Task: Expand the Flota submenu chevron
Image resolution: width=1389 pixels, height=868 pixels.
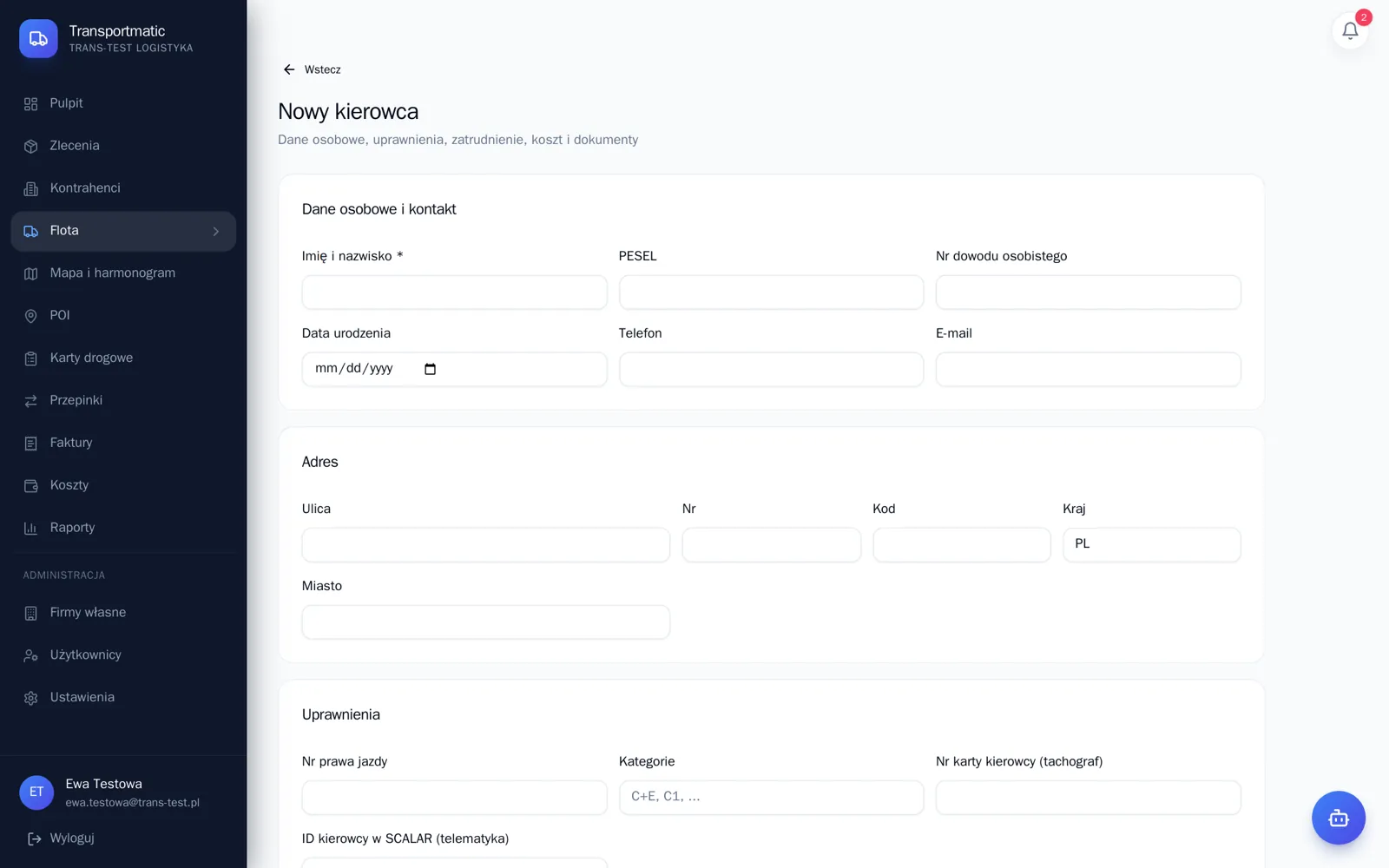Action: (x=216, y=231)
